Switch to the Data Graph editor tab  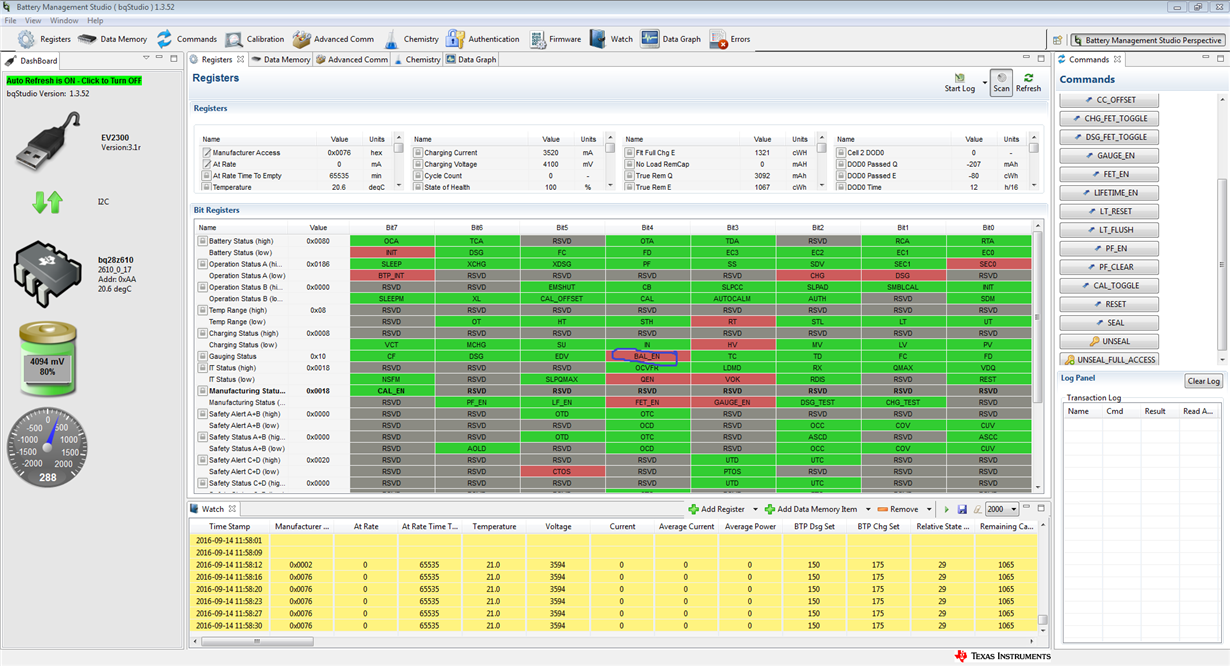coord(472,60)
